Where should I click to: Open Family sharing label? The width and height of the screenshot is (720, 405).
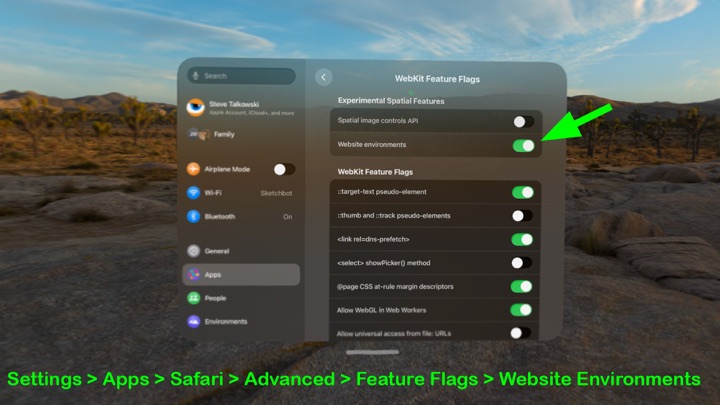coord(224,134)
